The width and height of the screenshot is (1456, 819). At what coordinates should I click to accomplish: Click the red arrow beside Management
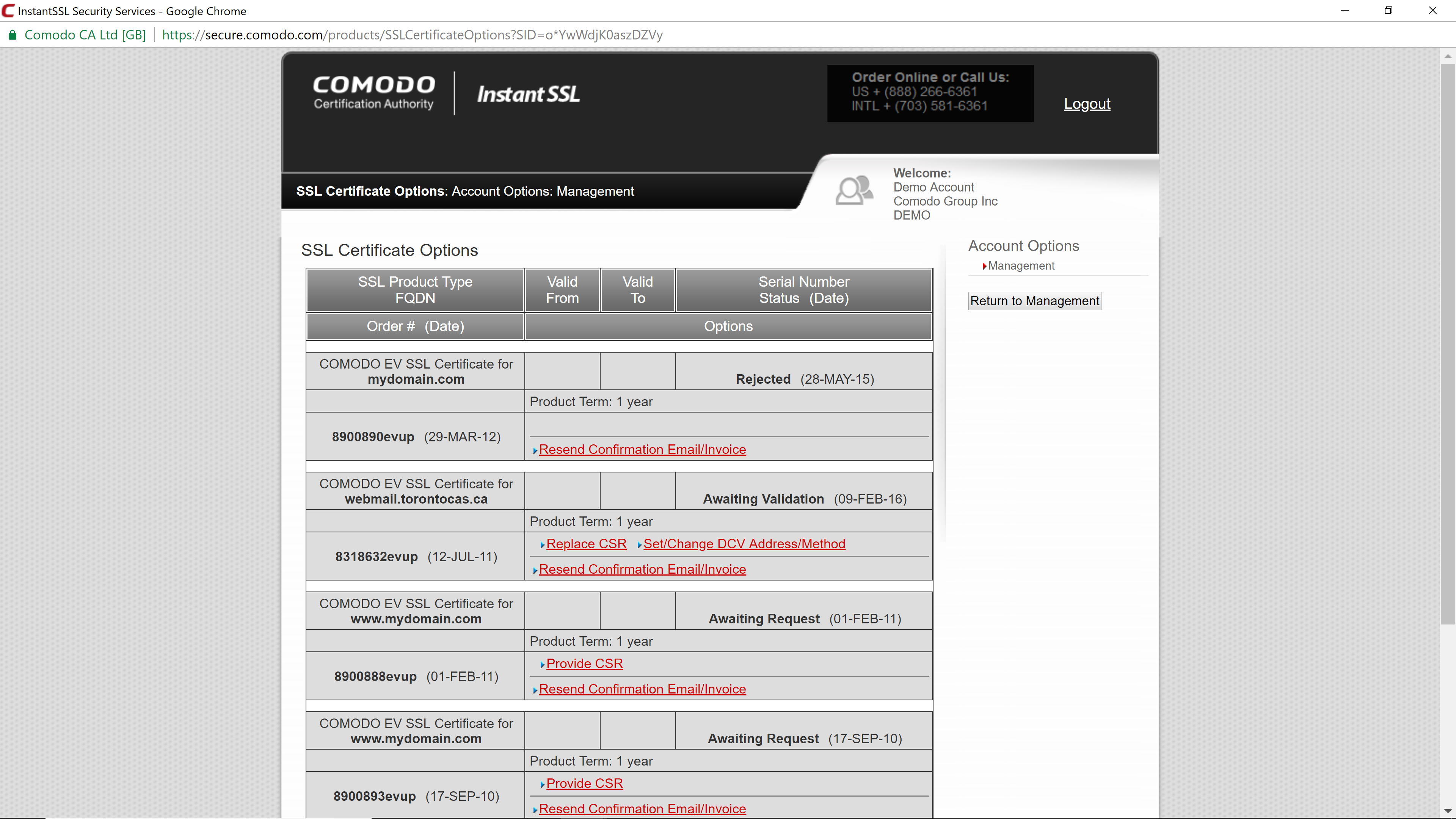[x=984, y=266]
